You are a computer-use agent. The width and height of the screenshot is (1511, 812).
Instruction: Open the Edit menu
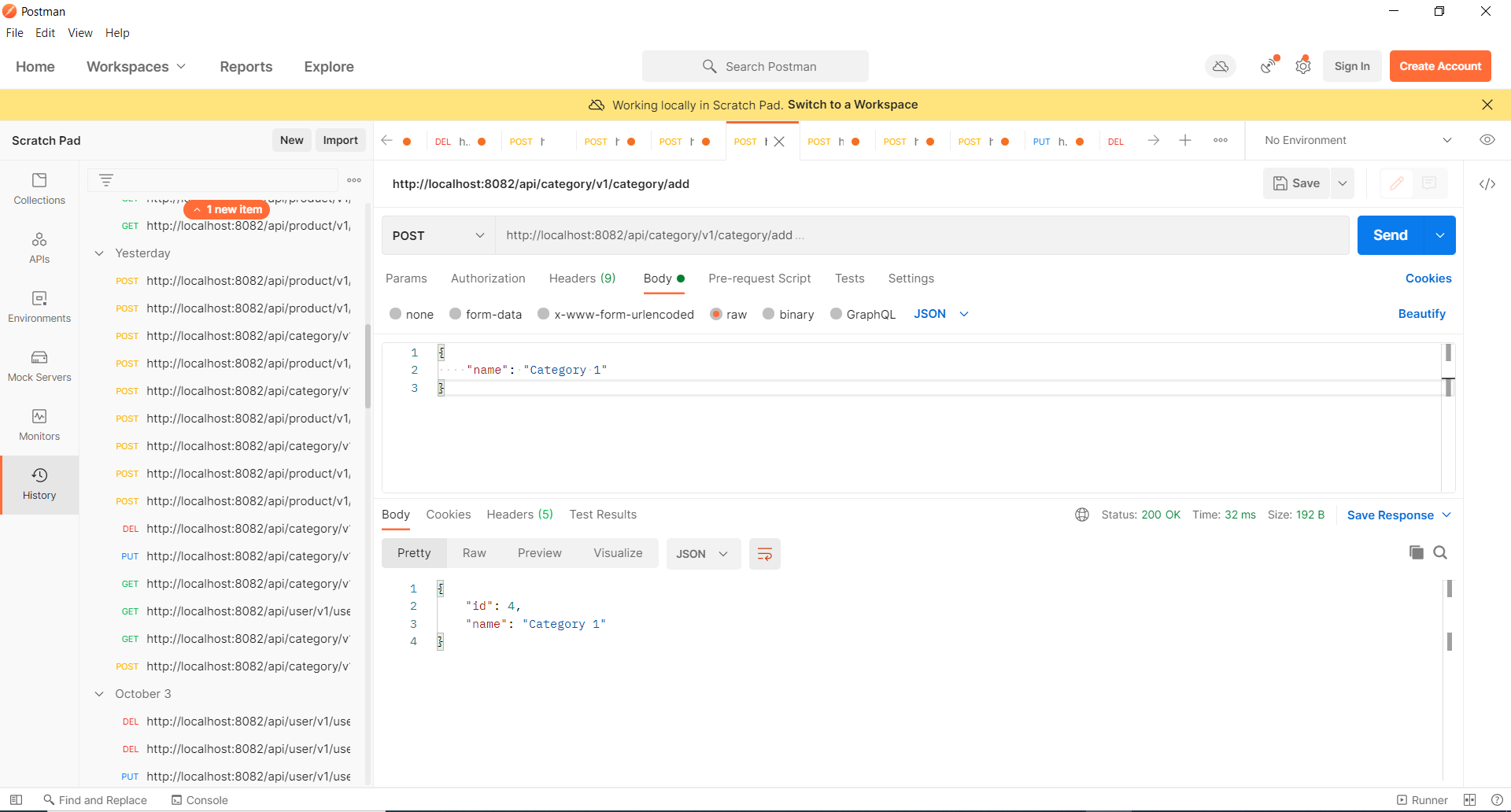pyautogui.click(x=46, y=33)
